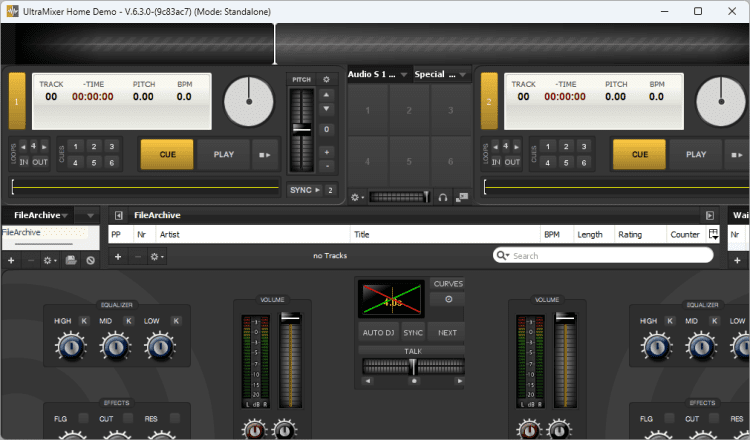The width and height of the screenshot is (750, 440).
Task: Click the CUE button on deck 1
Action: click(x=167, y=154)
